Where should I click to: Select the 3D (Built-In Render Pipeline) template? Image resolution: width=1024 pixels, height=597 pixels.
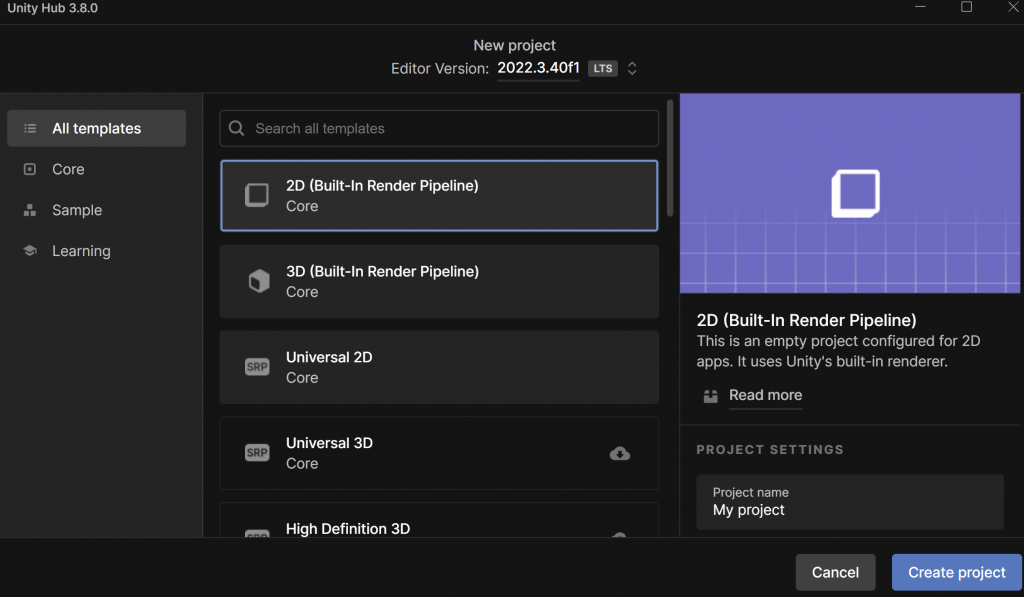(439, 282)
